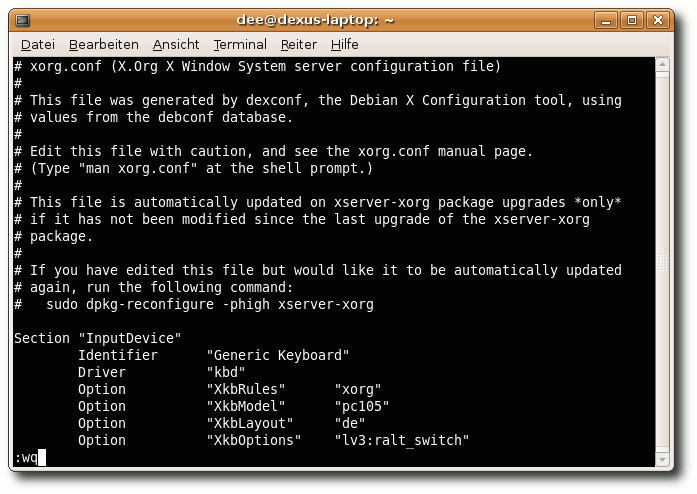Click the 'Type "man xorg.conf"' line

pos(193,169)
